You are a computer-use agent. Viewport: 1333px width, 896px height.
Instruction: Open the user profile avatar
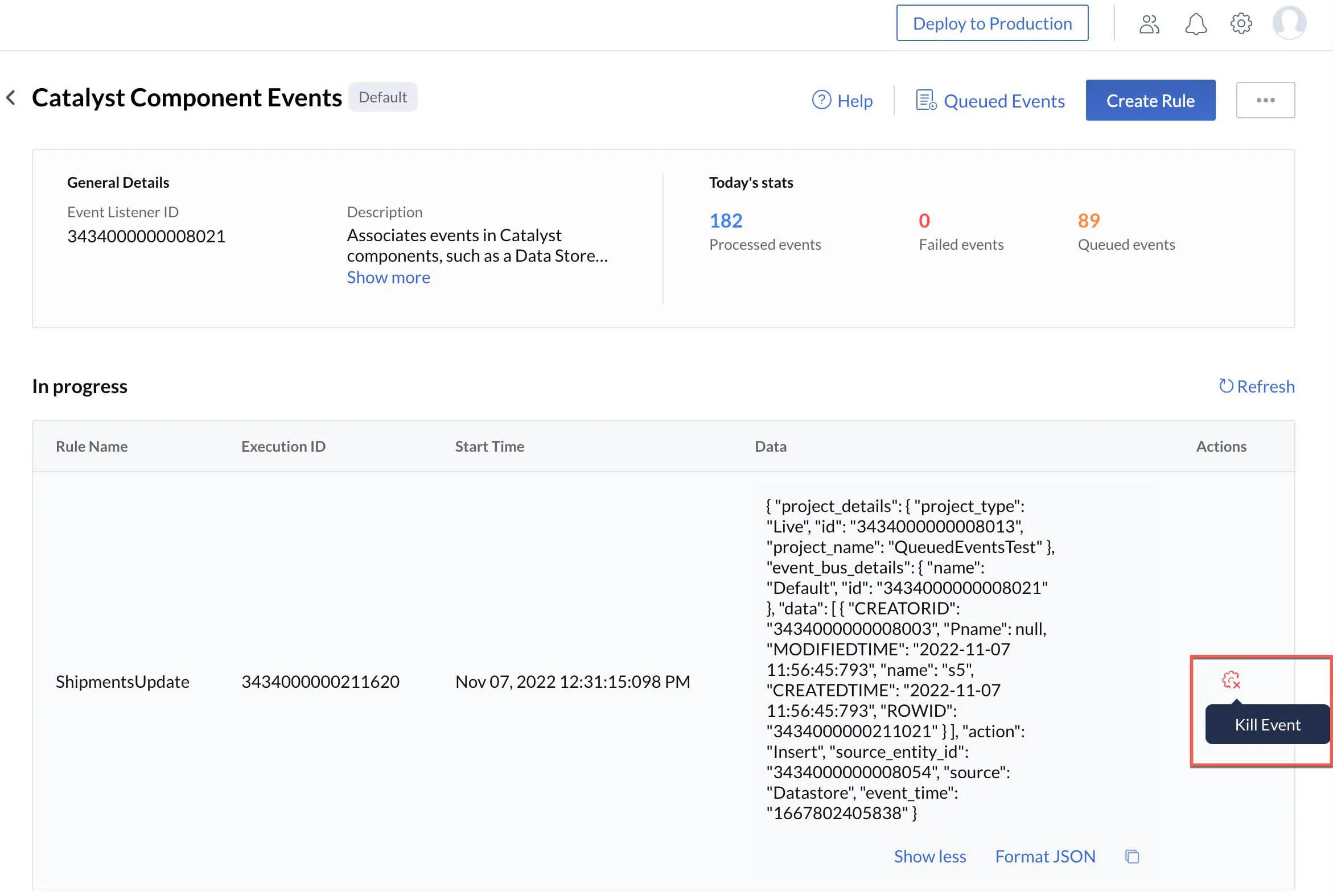coord(1289,23)
